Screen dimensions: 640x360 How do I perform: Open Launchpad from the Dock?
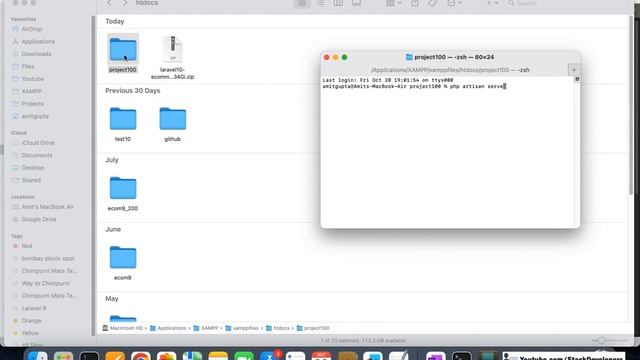(x=63, y=356)
